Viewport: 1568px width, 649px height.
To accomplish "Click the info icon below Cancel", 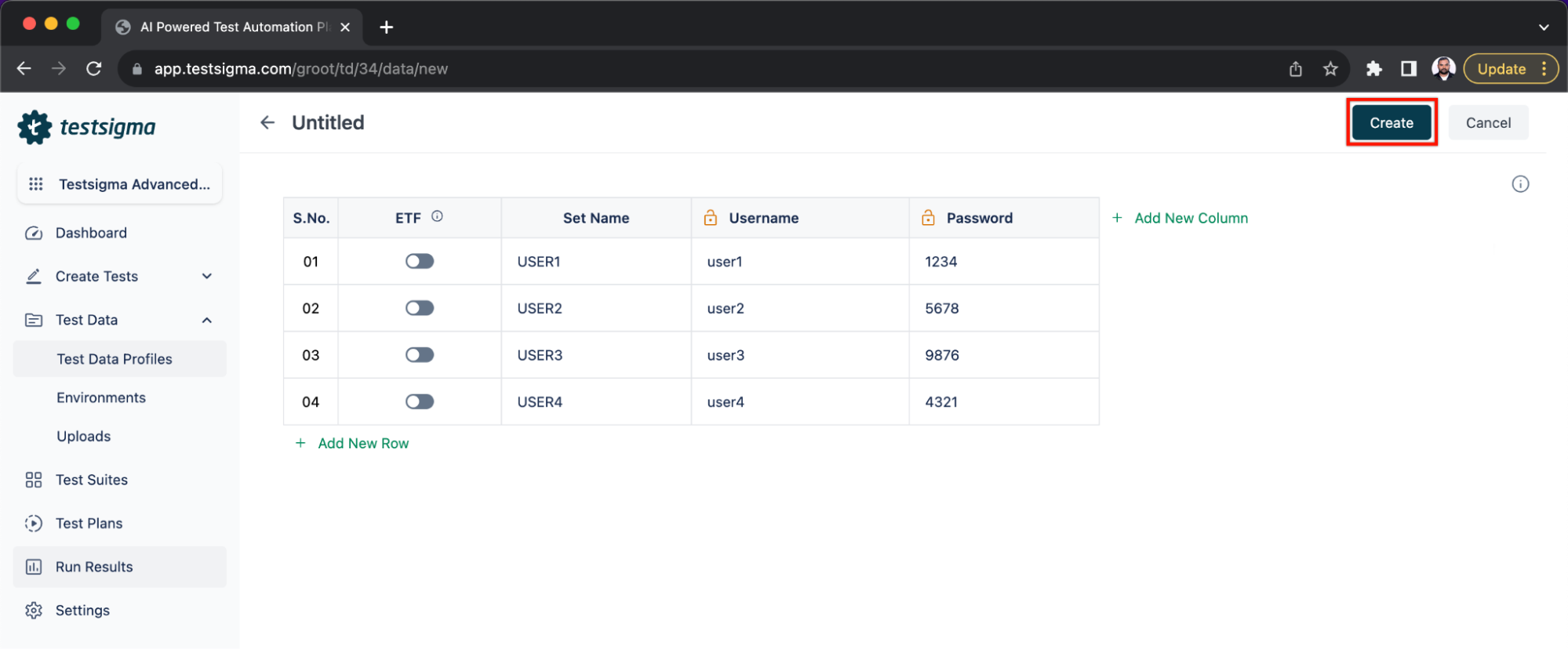I will click(x=1520, y=184).
